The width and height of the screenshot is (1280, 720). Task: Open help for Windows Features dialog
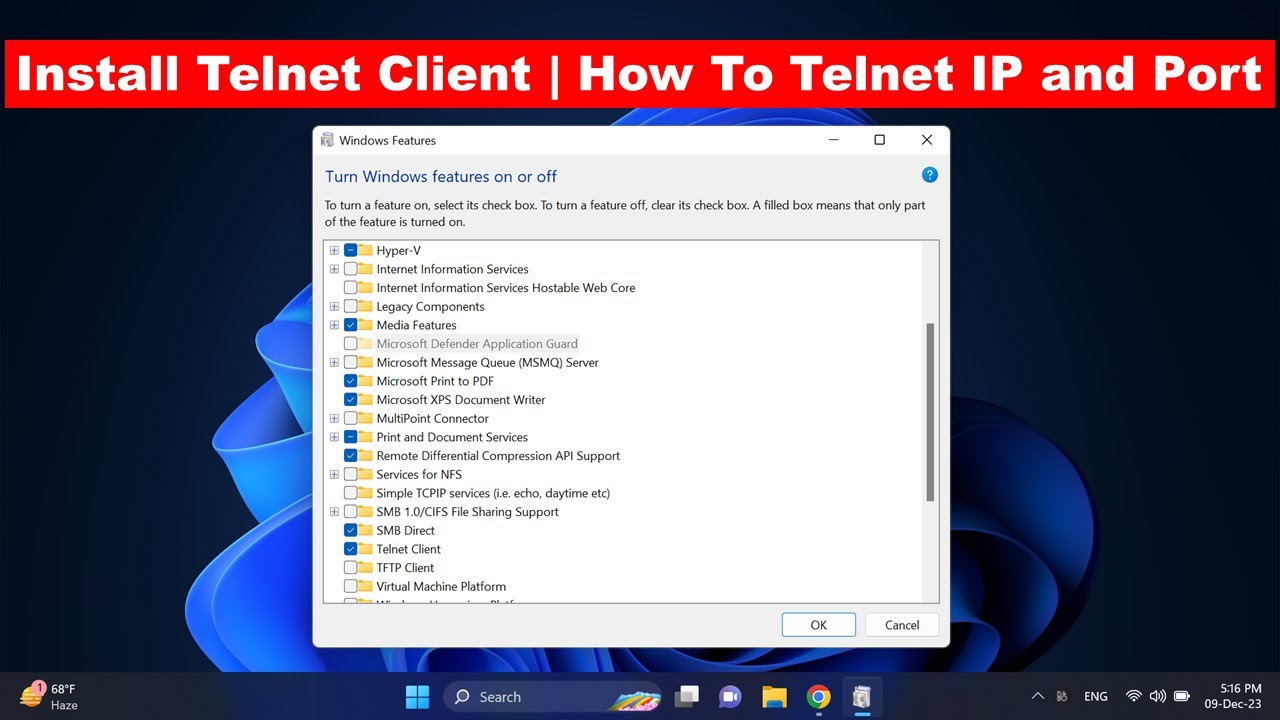coord(930,175)
